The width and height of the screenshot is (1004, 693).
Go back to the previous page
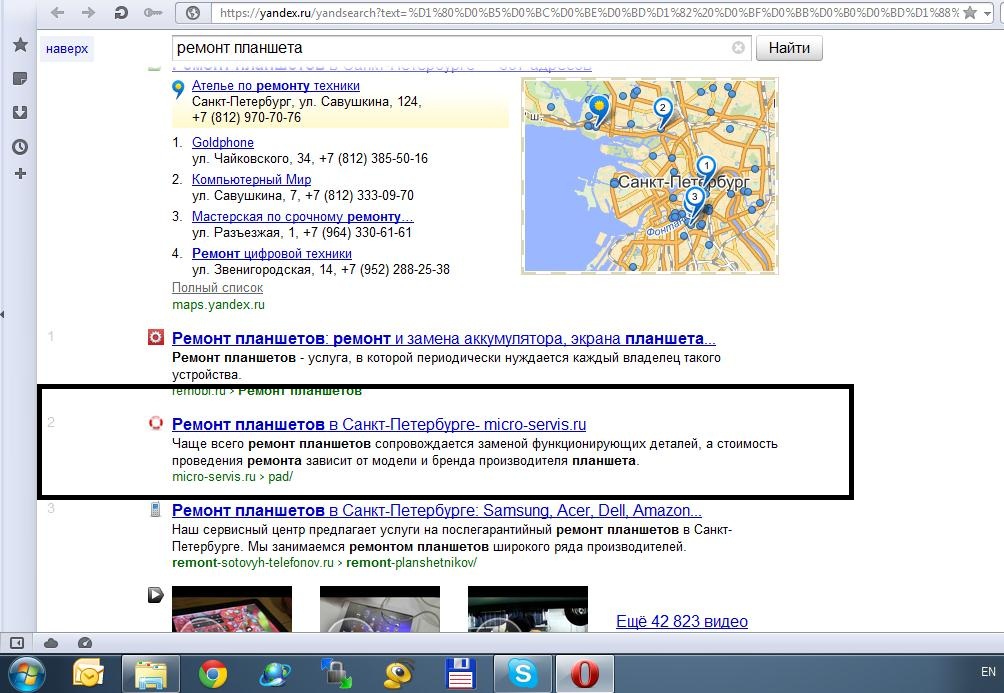tap(57, 12)
